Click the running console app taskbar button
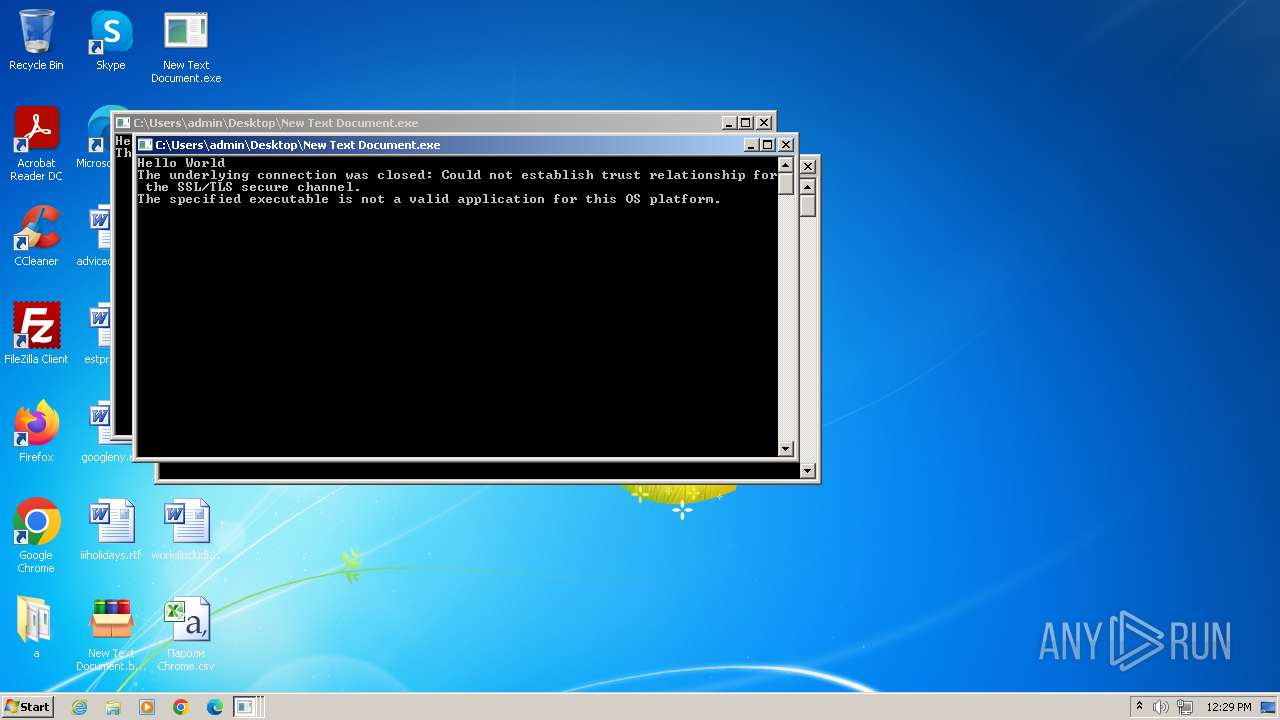The height and width of the screenshot is (720, 1280). click(x=246, y=707)
